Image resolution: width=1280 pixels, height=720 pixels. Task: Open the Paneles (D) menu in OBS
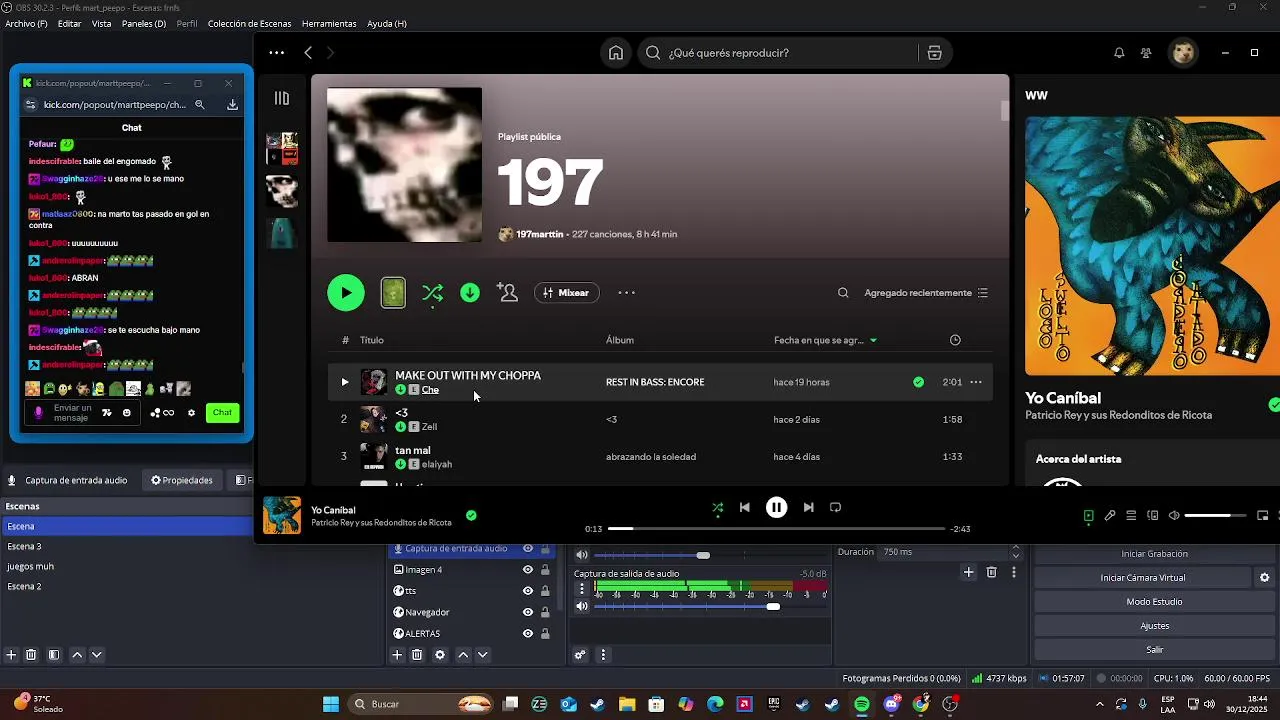144,24
